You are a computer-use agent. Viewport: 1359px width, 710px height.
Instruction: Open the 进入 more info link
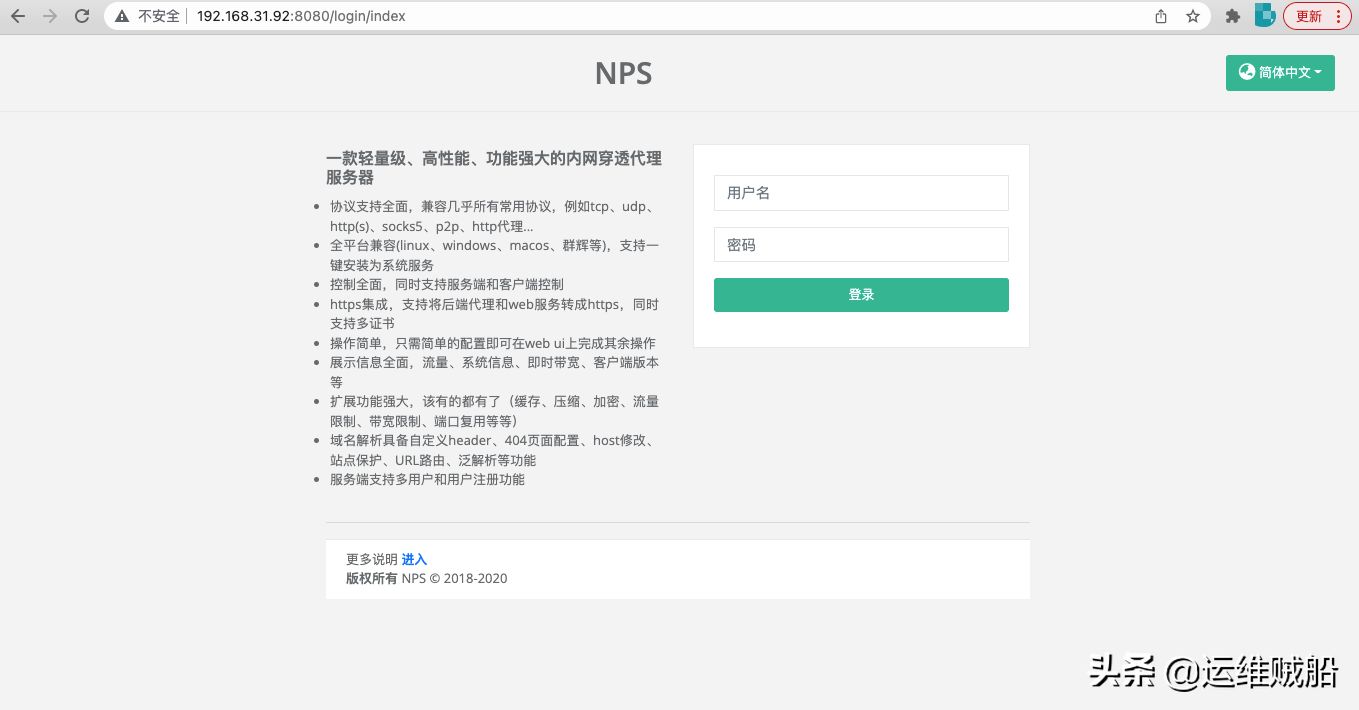[x=414, y=559]
